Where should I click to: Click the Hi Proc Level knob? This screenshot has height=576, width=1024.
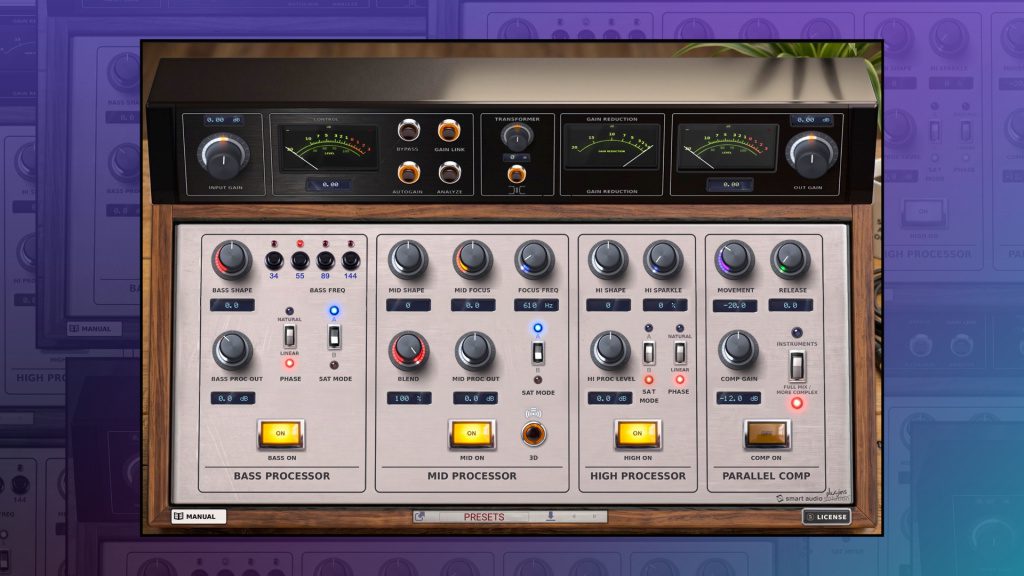click(609, 350)
